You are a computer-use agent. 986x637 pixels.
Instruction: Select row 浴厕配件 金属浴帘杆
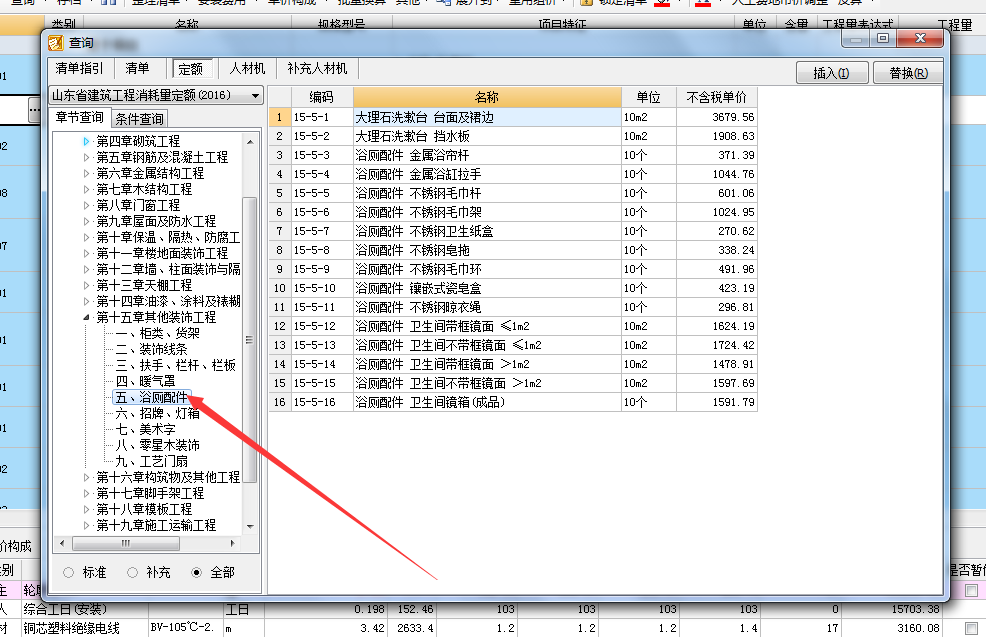513,155
